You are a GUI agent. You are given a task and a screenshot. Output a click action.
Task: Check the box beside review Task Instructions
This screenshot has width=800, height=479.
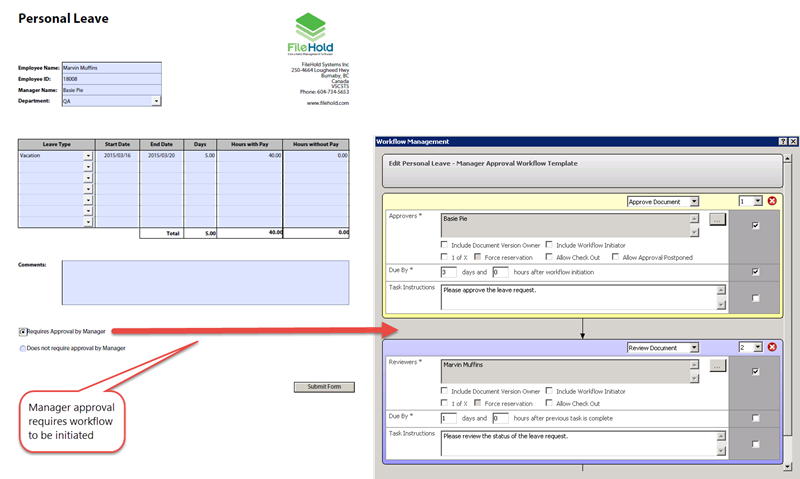[756, 444]
